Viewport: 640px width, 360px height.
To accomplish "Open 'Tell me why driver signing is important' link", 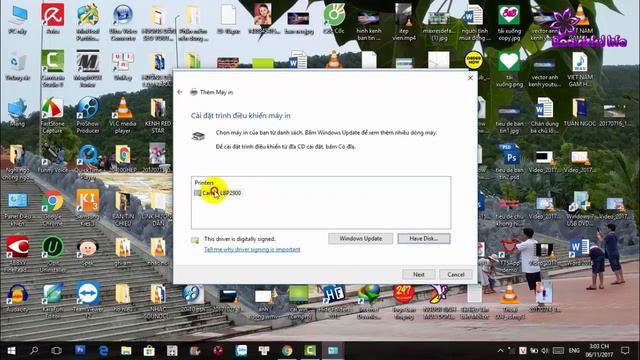I will tap(252, 249).
